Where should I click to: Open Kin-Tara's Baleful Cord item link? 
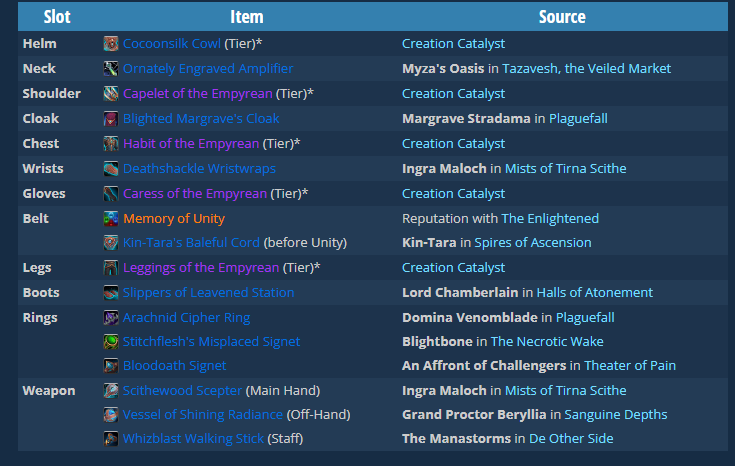[x=191, y=243]
